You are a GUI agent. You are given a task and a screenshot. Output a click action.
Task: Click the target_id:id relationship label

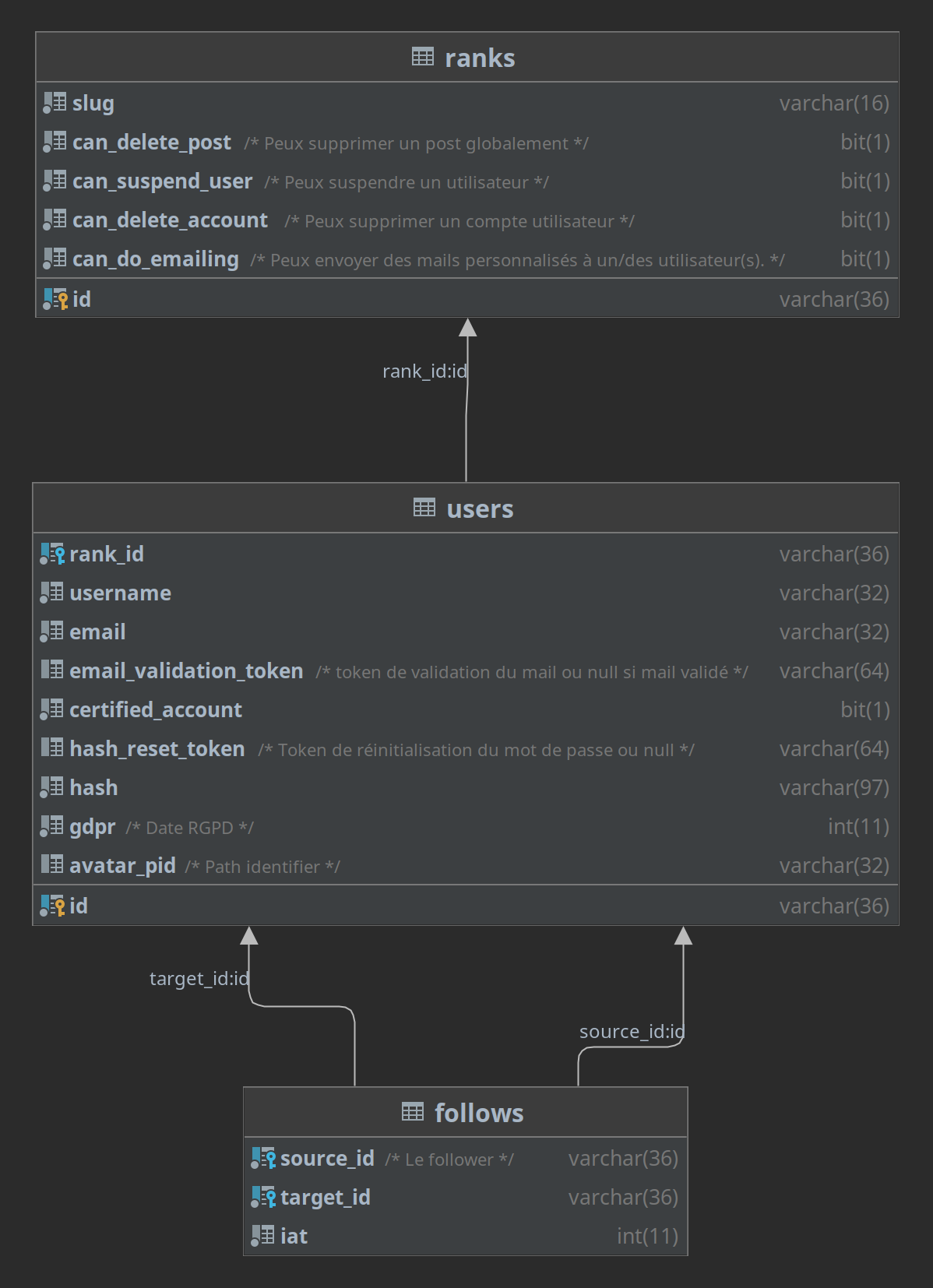199,978
